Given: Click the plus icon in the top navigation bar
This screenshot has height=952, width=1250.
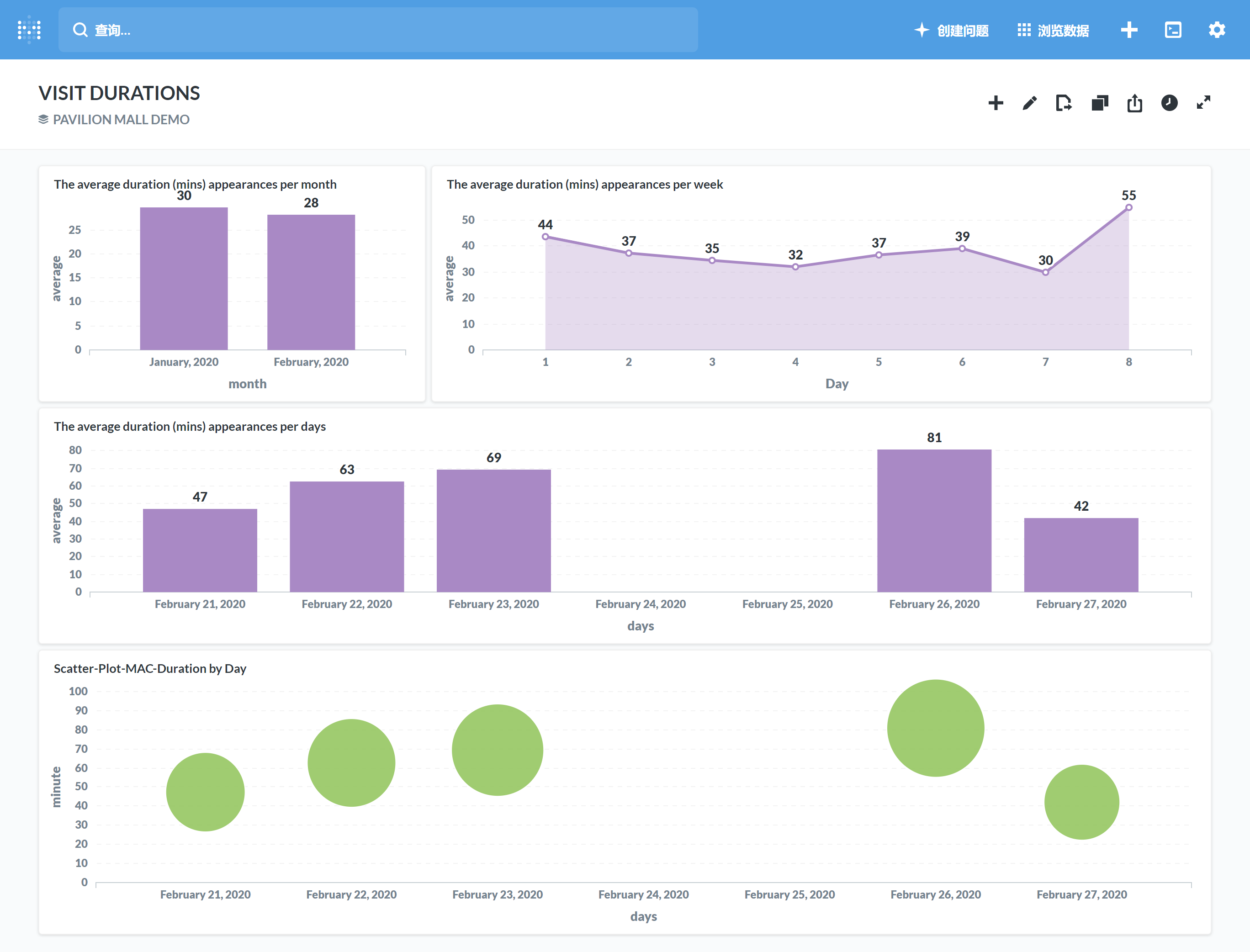Looking at the screenshot, I should (1129, 30).
